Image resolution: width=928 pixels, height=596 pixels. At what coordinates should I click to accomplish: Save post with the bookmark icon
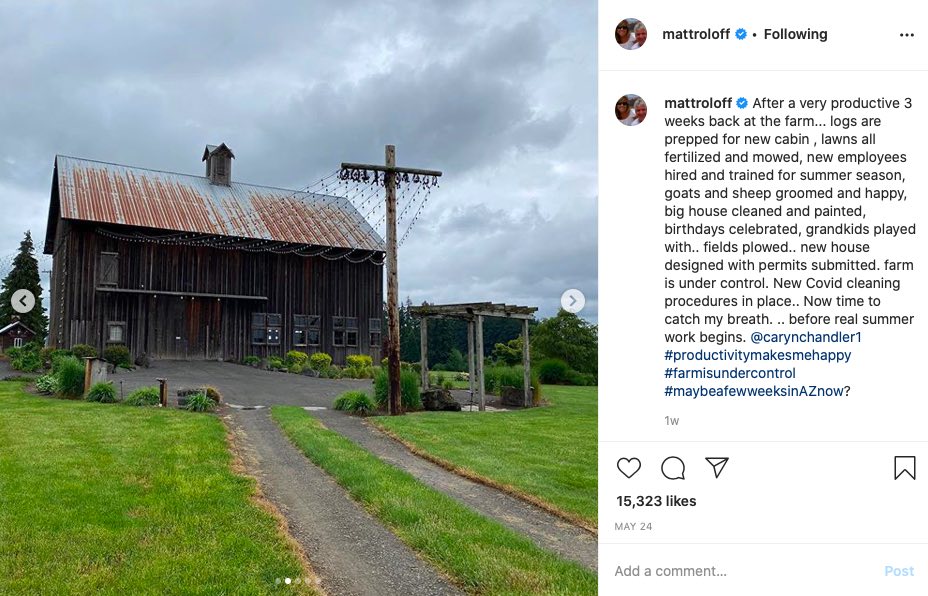coord(904,468)
